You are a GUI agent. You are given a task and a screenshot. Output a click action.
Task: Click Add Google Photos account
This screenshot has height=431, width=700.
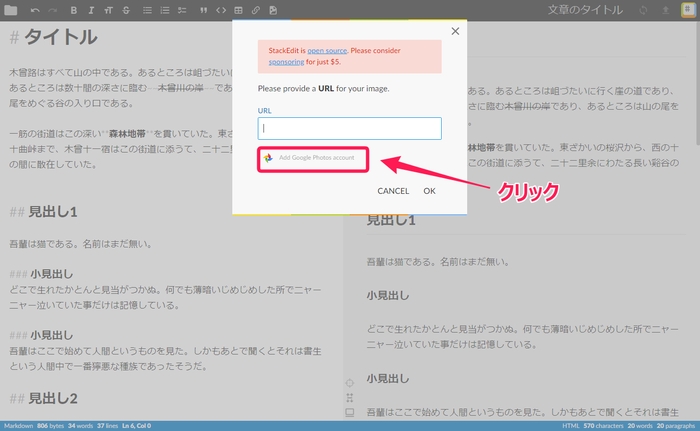pos(313,158)
